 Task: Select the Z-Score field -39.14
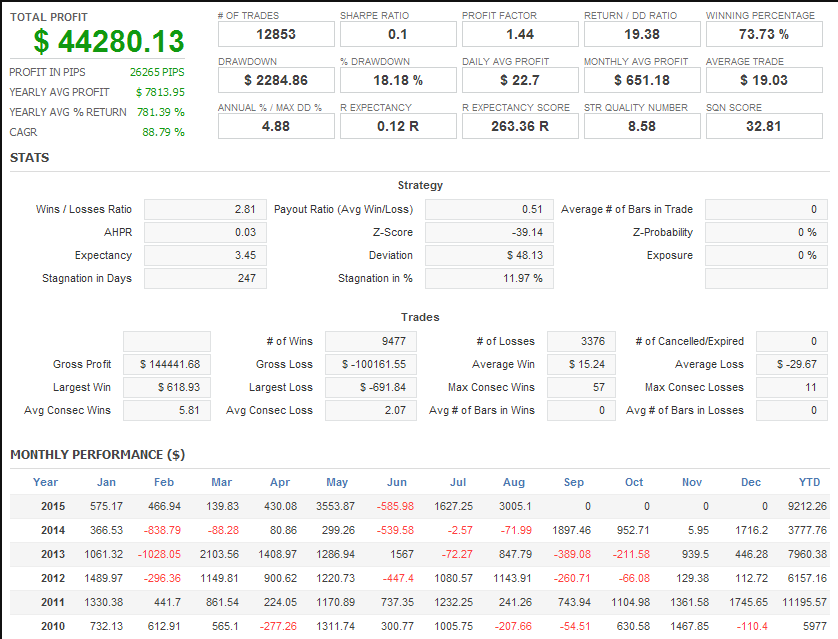pyautogui.click(x=489, y=232)
